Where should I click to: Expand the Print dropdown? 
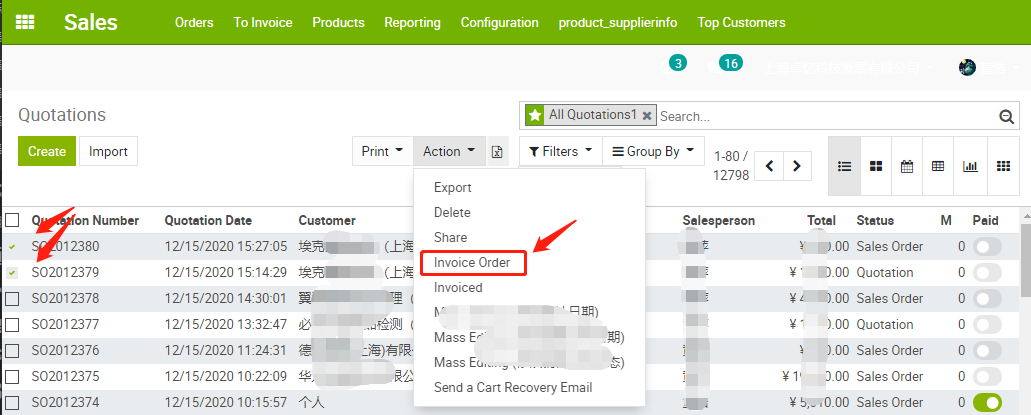tap(382, 152)
